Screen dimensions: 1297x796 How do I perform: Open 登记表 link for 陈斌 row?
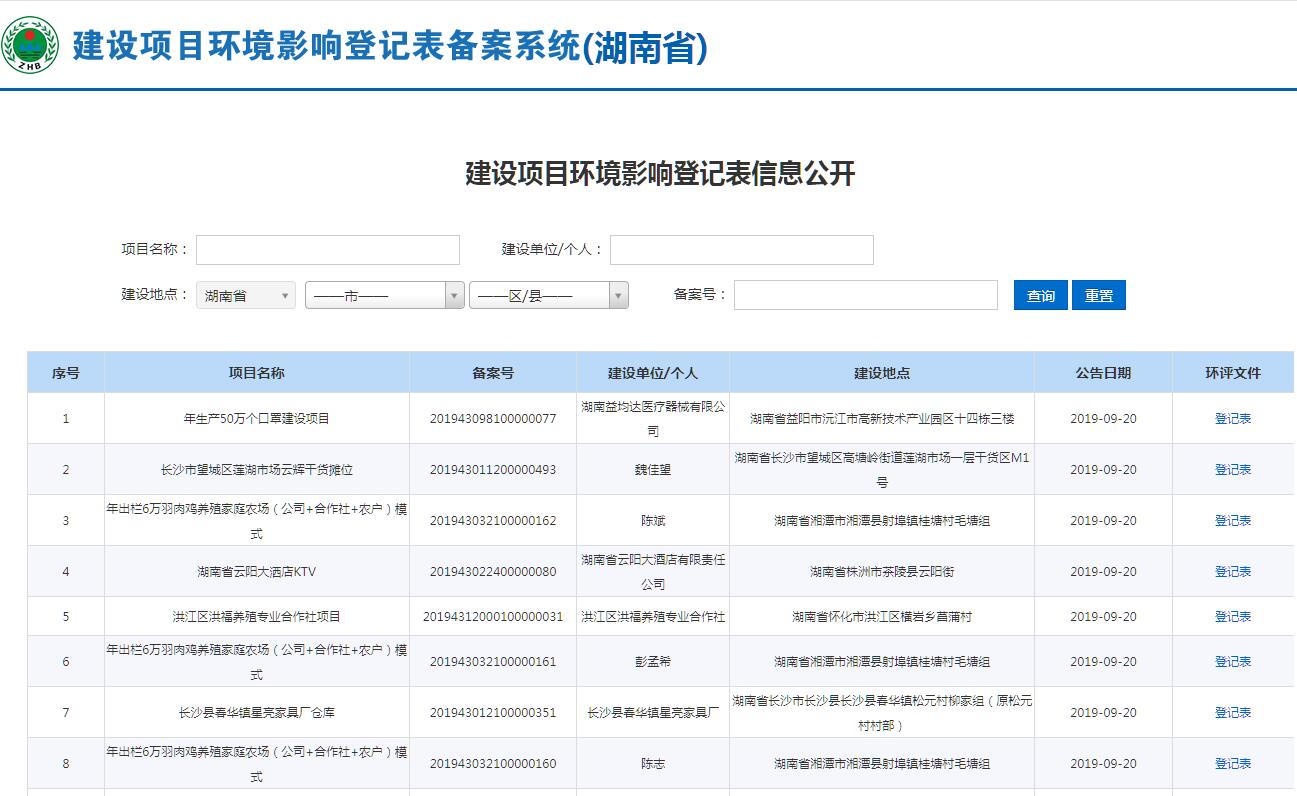tap(1232, 521)
